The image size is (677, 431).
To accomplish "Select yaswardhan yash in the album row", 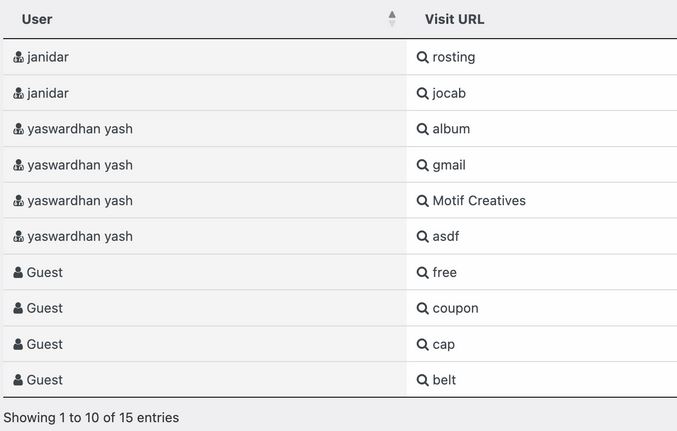I will click(x=80, y=129).
